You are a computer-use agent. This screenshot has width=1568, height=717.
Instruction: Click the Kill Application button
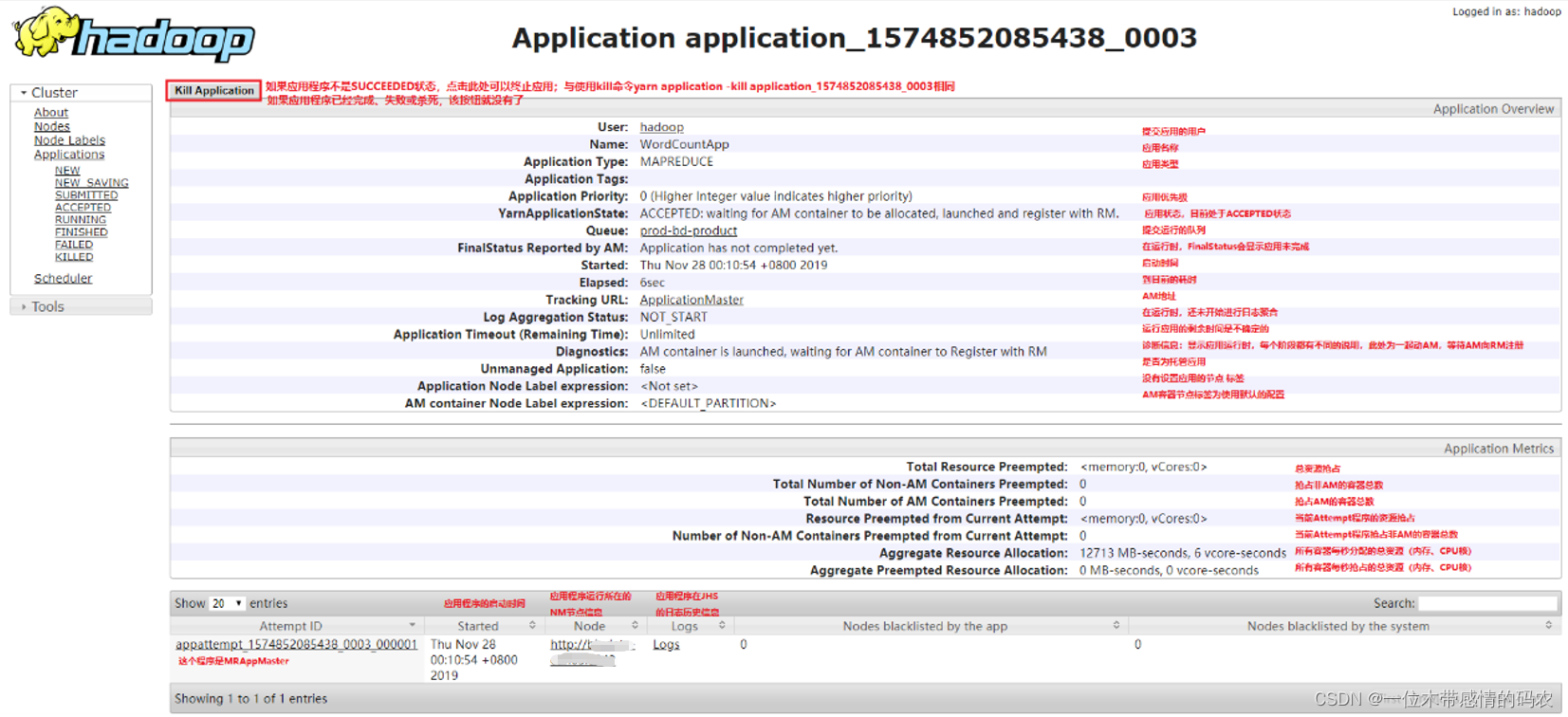coord(213,91)
